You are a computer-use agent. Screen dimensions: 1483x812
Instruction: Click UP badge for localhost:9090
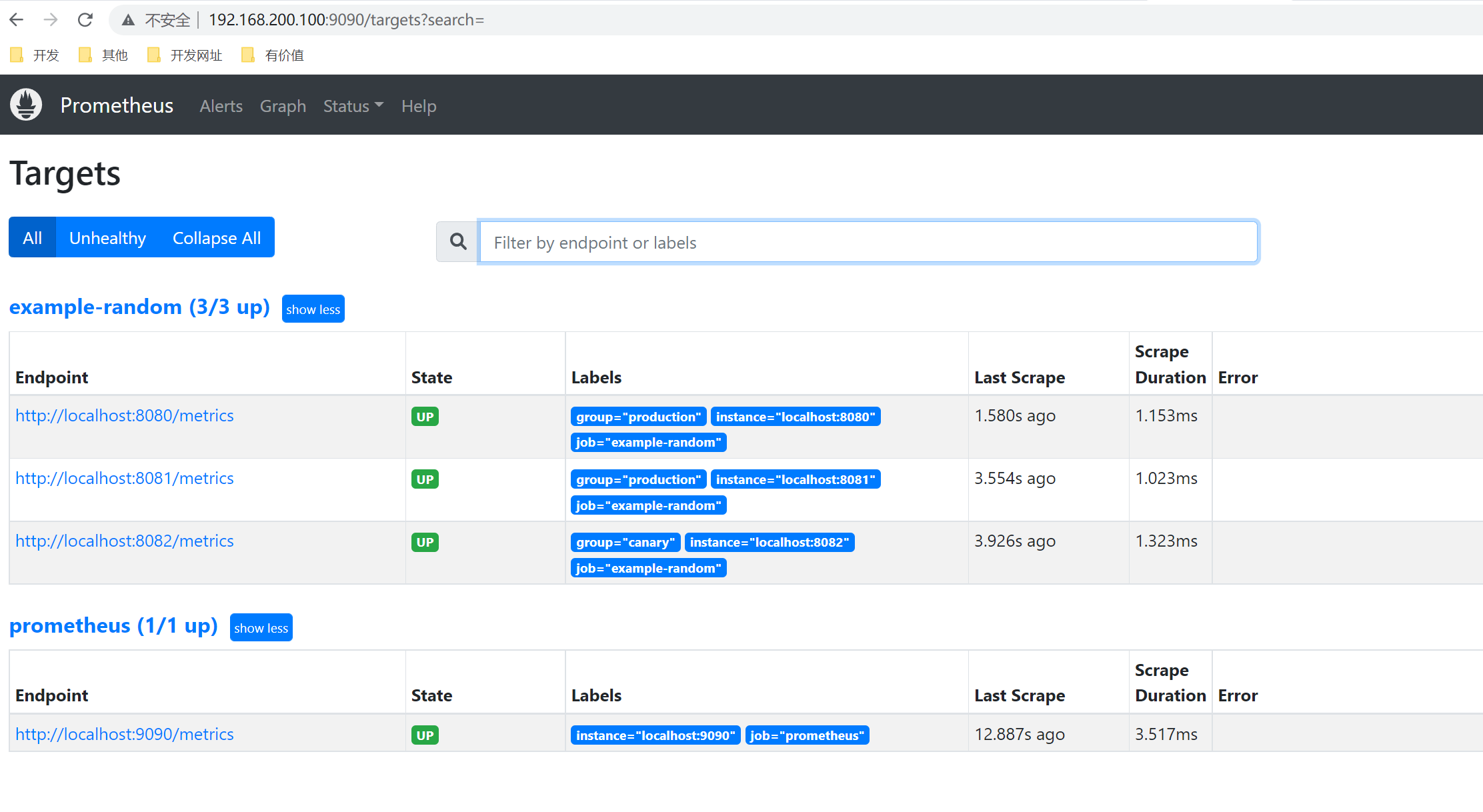click(x=425, y=735)
